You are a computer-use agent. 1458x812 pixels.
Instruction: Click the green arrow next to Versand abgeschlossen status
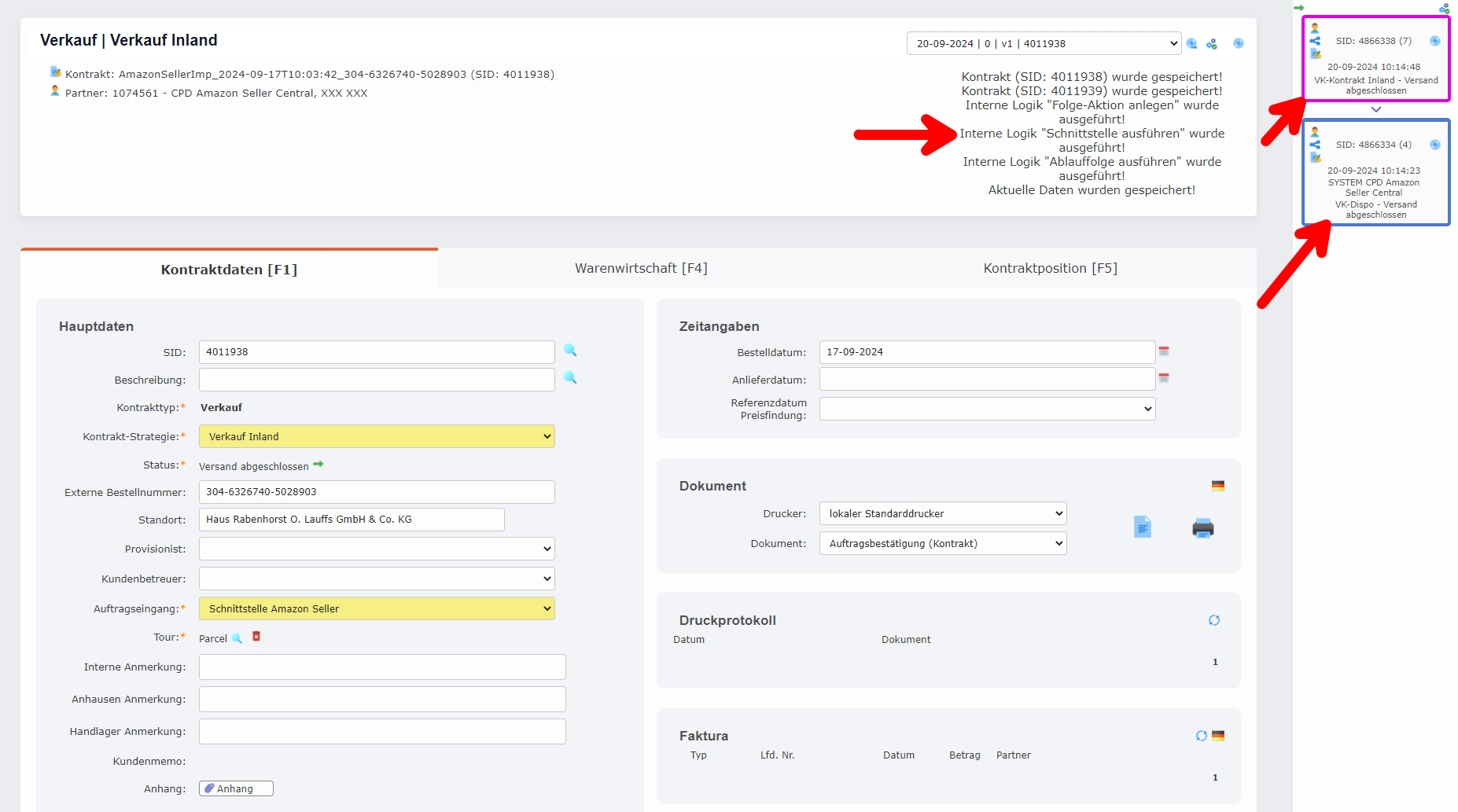(x=318, y=465)
